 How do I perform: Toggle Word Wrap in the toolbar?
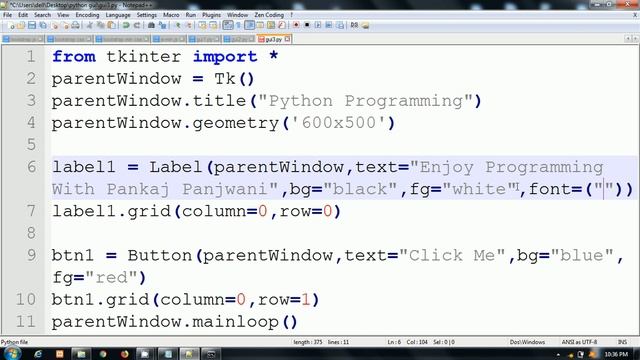(x=228, y=25)
